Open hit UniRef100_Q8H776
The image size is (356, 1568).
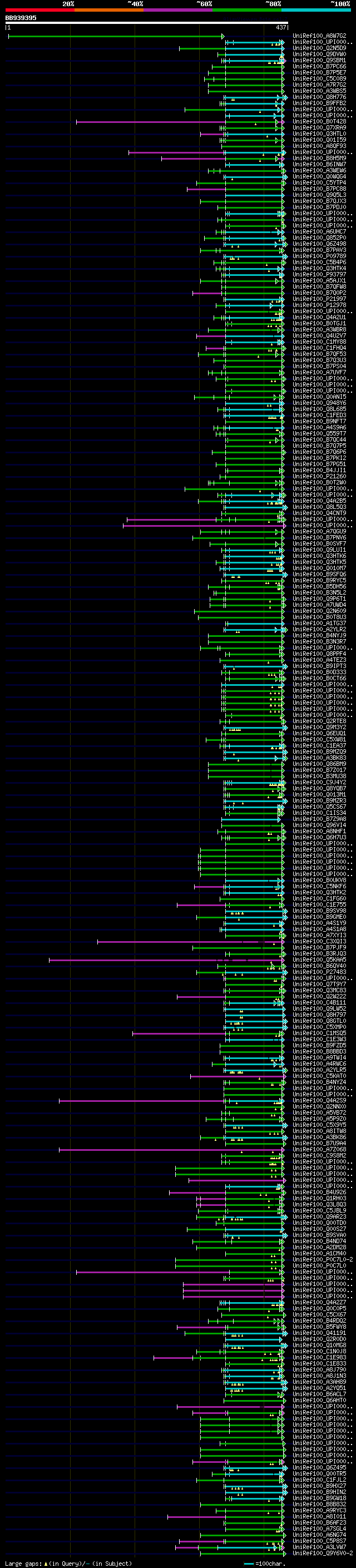[x=319, y=97]
